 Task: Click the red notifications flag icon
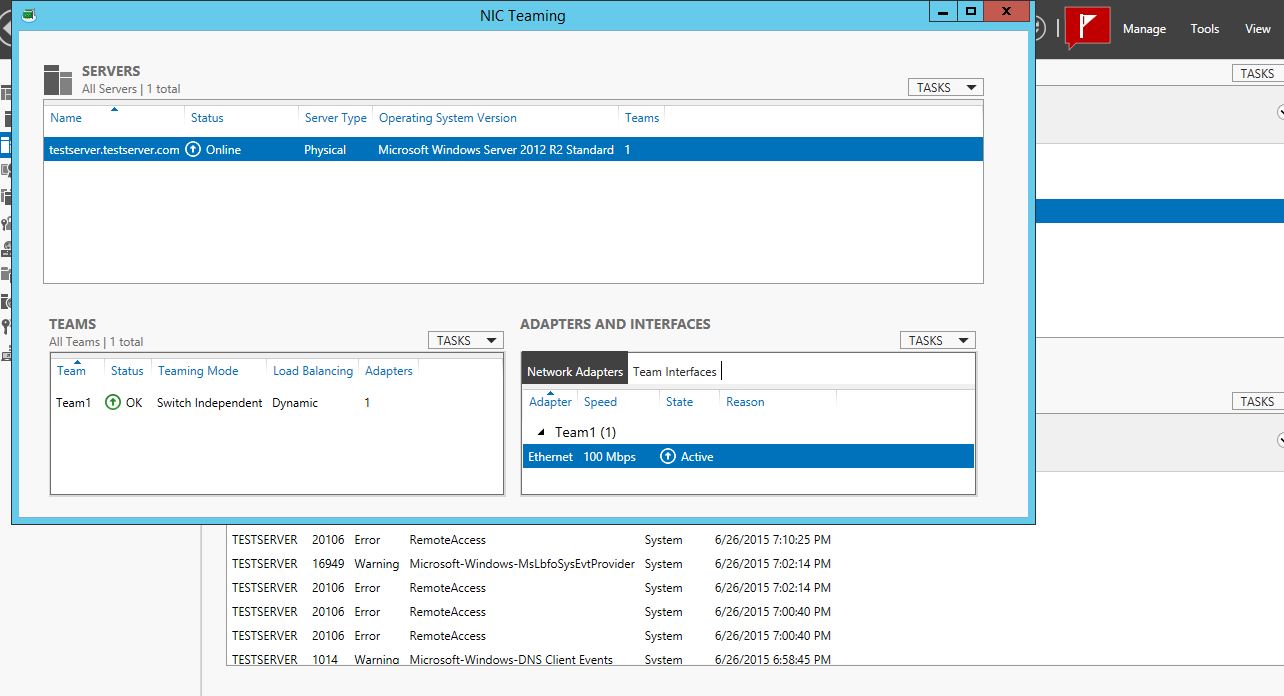tap(1087, 27)
